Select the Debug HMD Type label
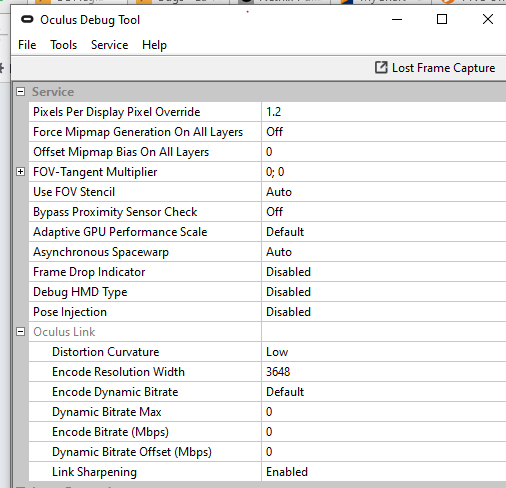 tap(80, 292)
